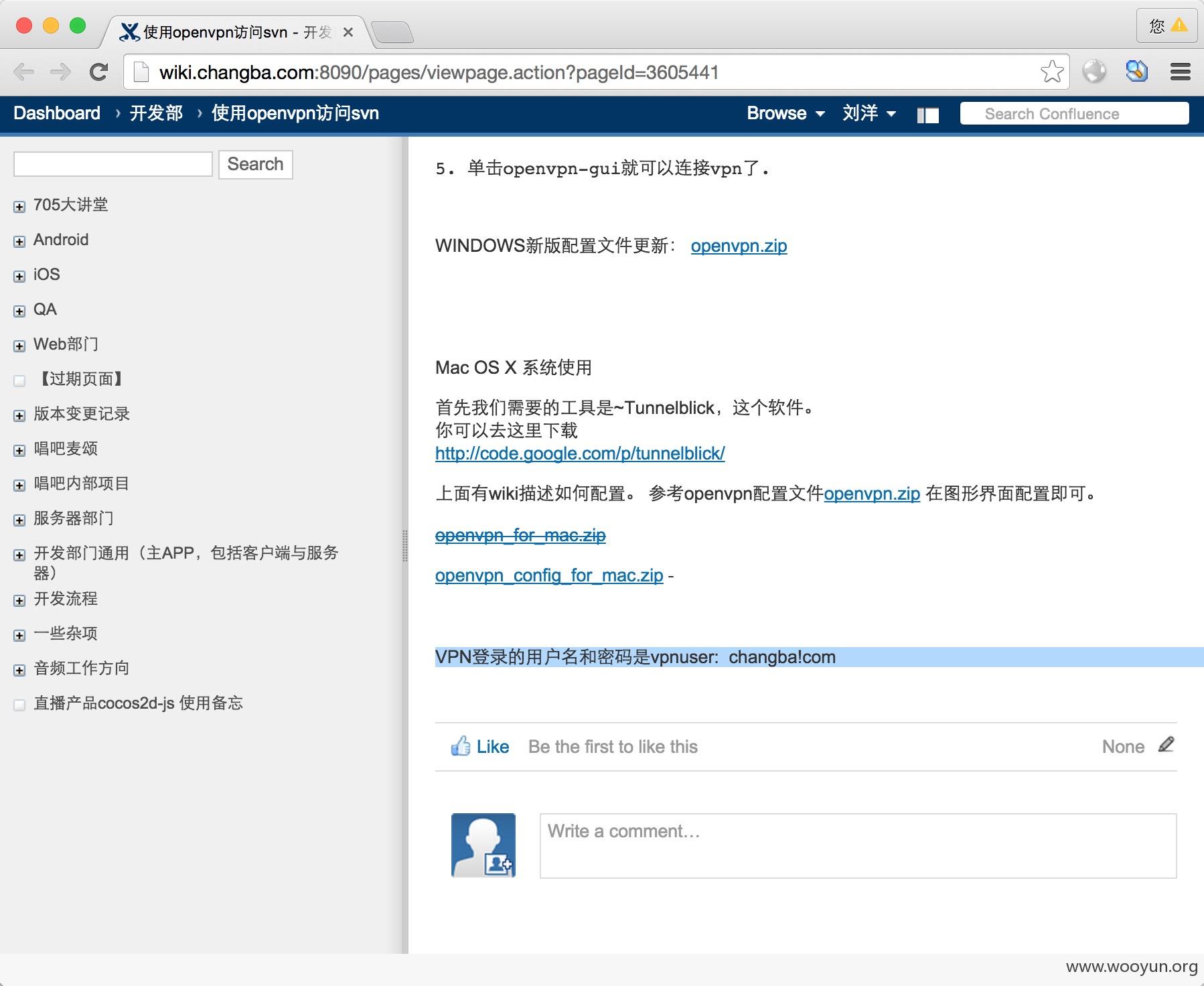Click the browser back arrow

point(24,72)
